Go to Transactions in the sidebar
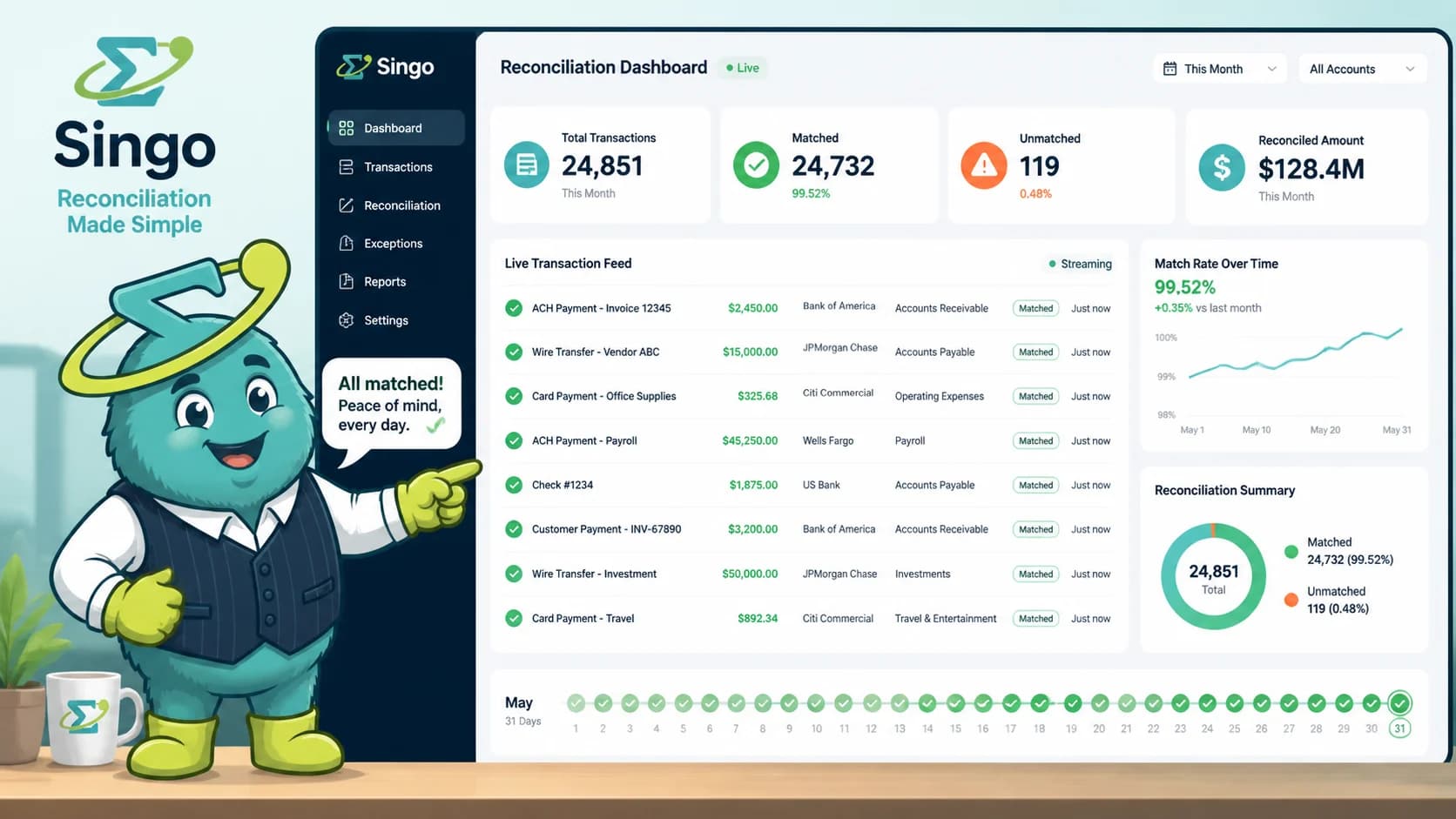Image resolution: width=1456 pixels, height=819 pixels. coord(396,166)
